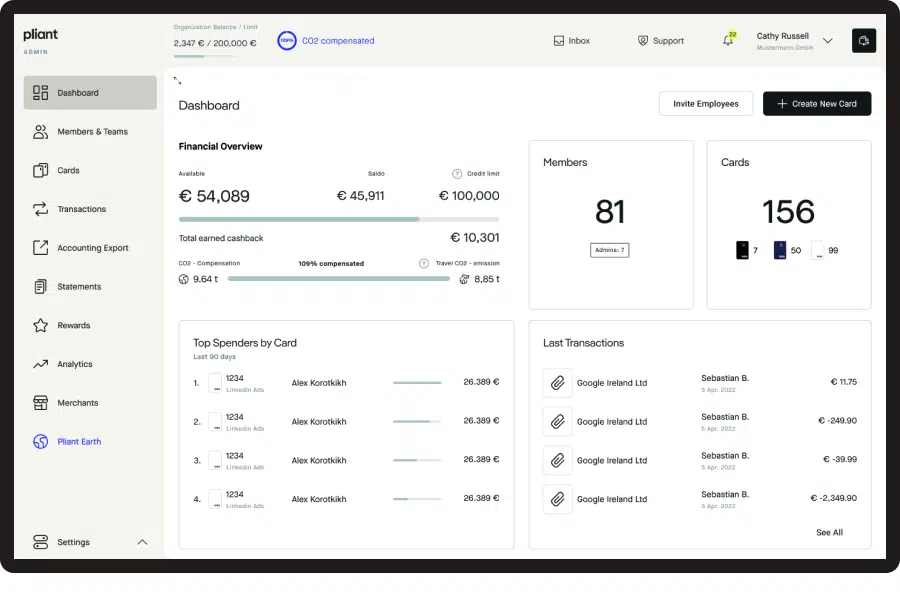
Task: Click the Credit limit help icon
Action: pyautogui.click(x=457, y=173)
